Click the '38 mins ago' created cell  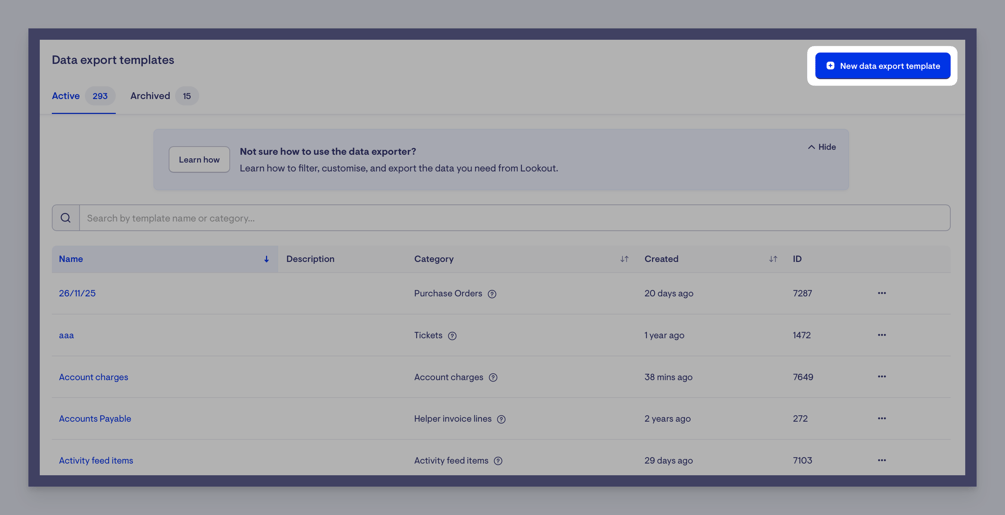669,377
